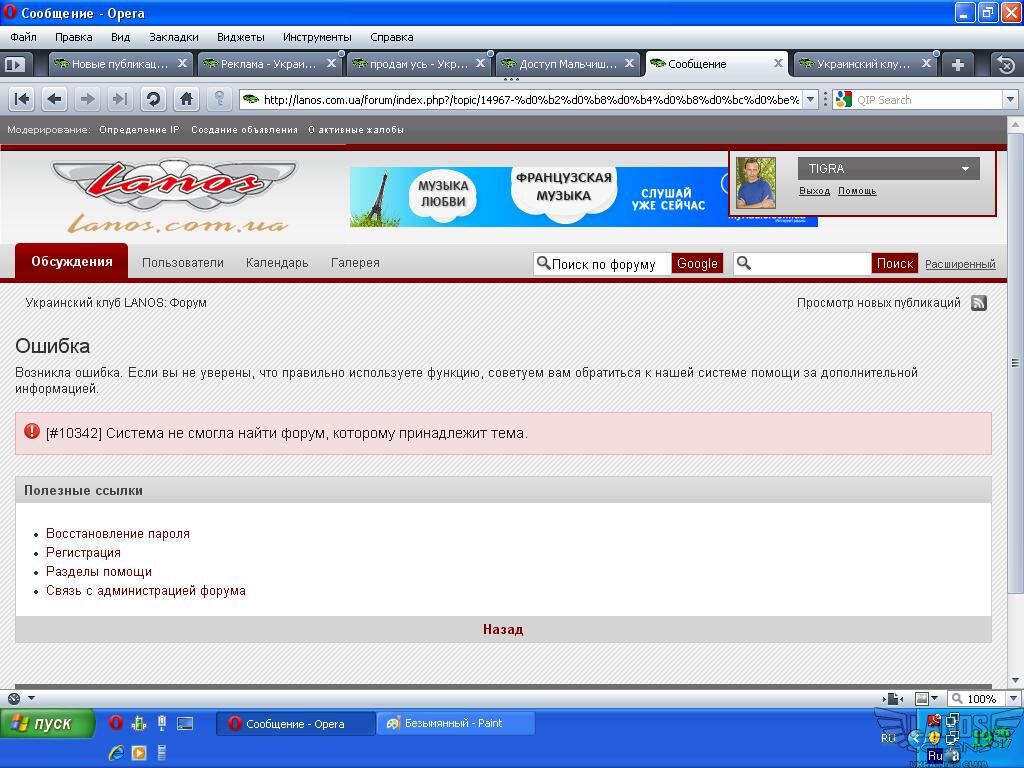The width and height of the screenshot is (1024, 768).
Task: Close the продам усь tab
Action: (x=480, y=64)
